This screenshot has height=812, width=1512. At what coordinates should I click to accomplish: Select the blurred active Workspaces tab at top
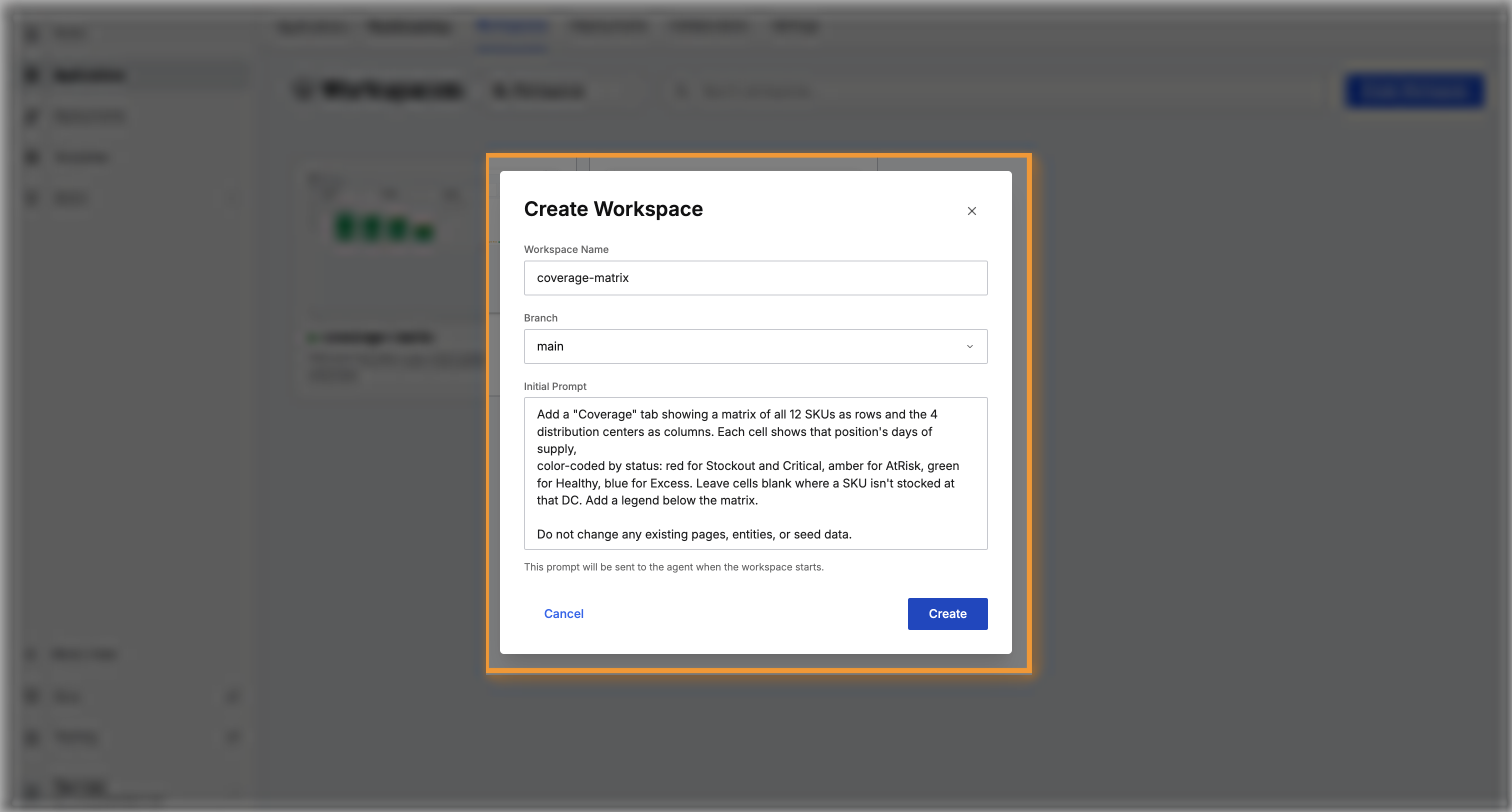(512, 26)
